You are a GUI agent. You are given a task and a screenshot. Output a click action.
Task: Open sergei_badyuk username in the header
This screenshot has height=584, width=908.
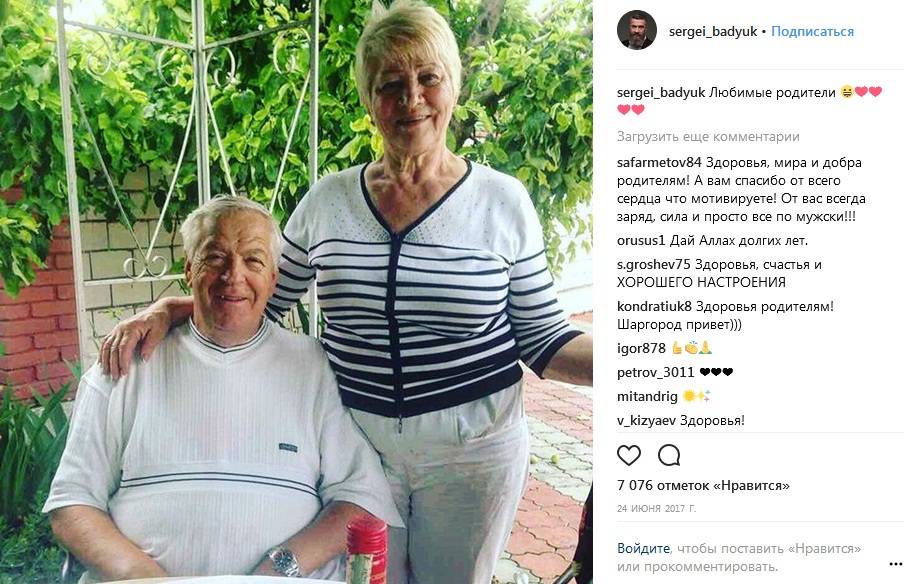pyautogui.click(x=713, y=31)
